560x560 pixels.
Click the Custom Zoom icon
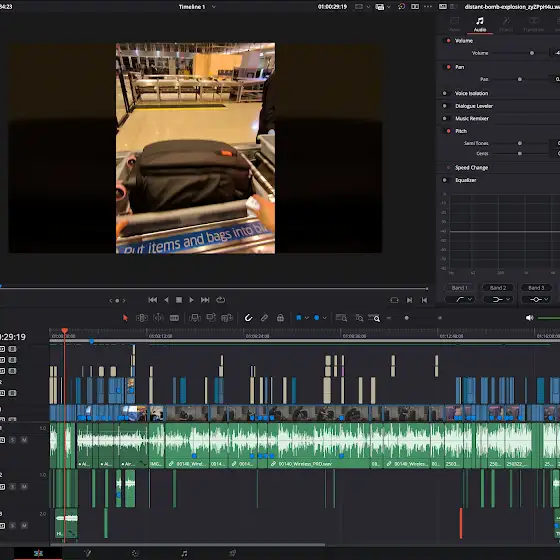coord(374,318)
